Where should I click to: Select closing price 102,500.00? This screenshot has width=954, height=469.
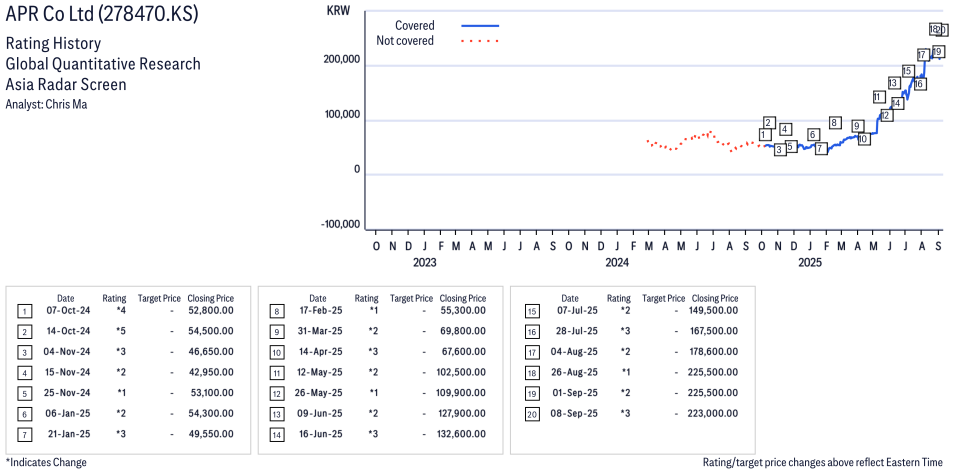[x=461, y=372]
